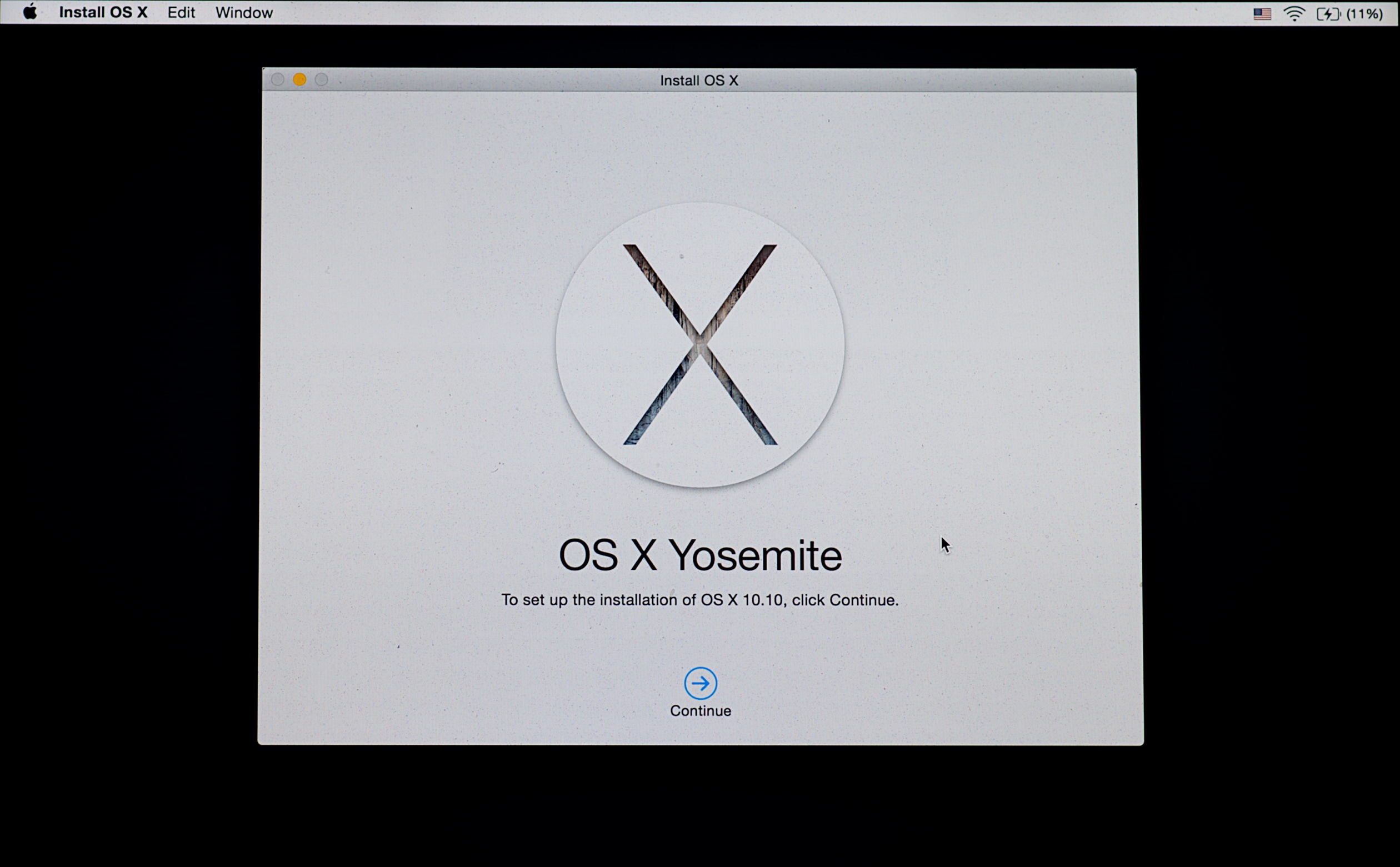Click the US flag input source icon
This screenshot has width=1400, height=867.
pos(1262,14)
